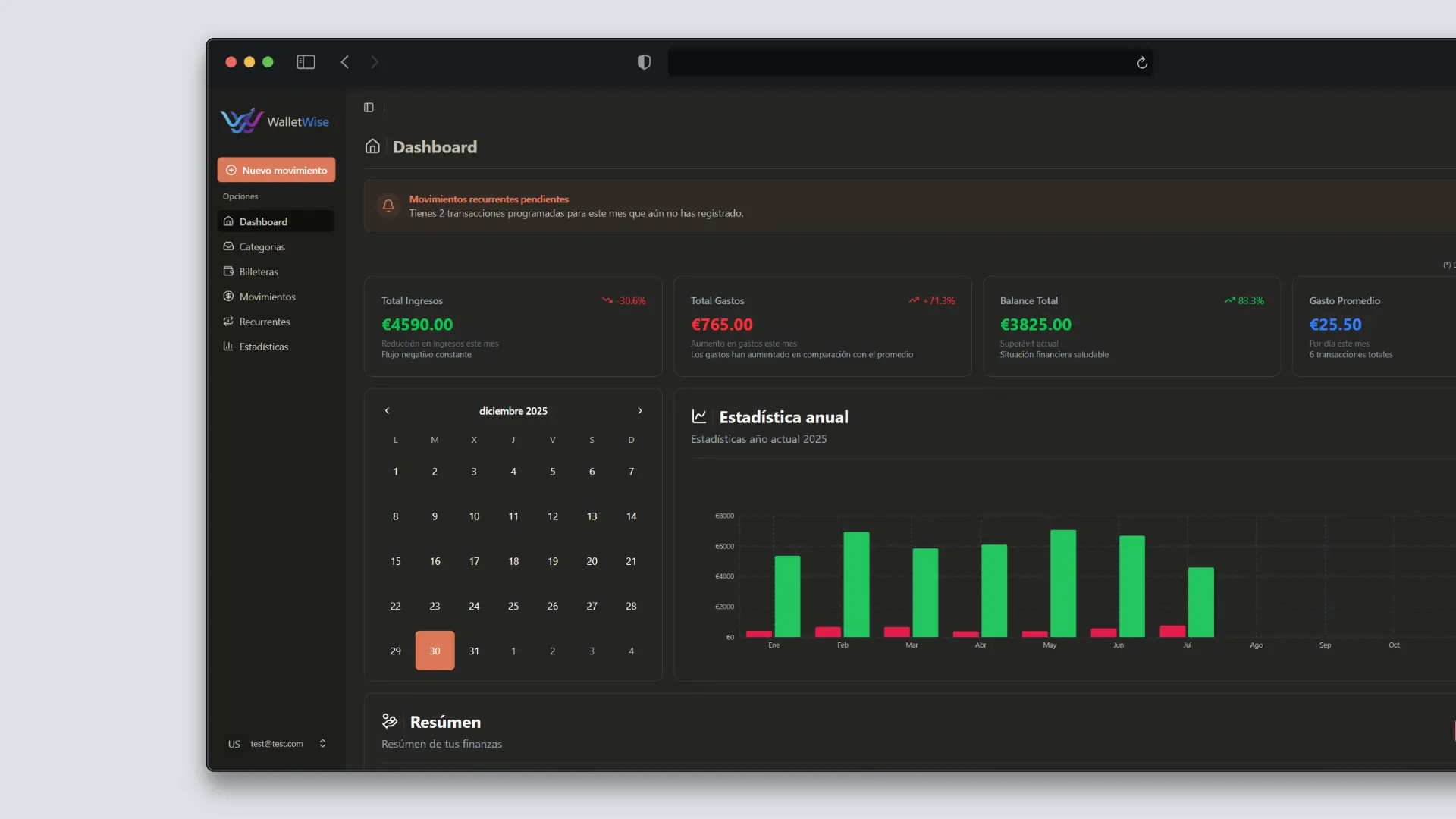Toggle the app sidebar panel icon
The image size is (1456, 819).
pos(369,108)
